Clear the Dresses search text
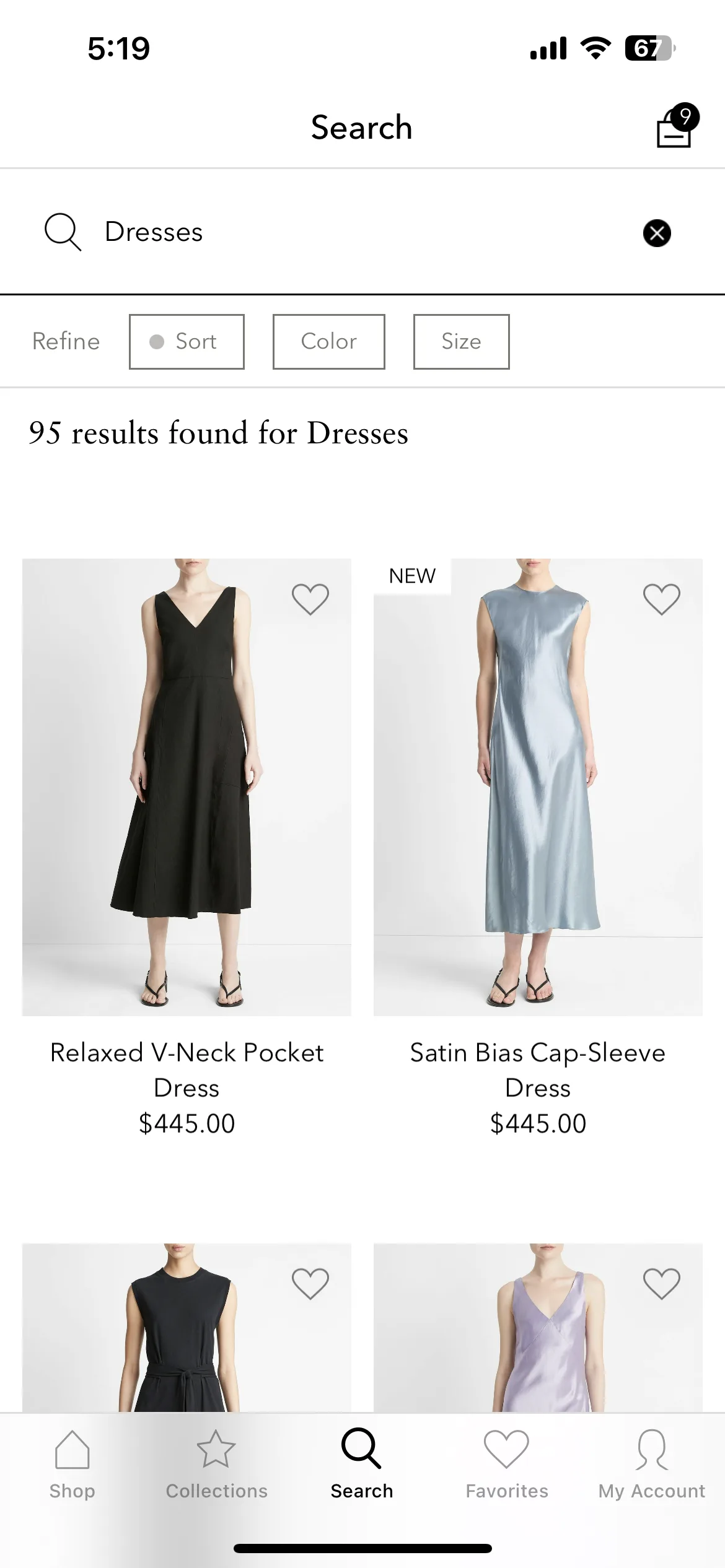The image size is (725, 1568). pyautogui.click(x=657, y=233)
